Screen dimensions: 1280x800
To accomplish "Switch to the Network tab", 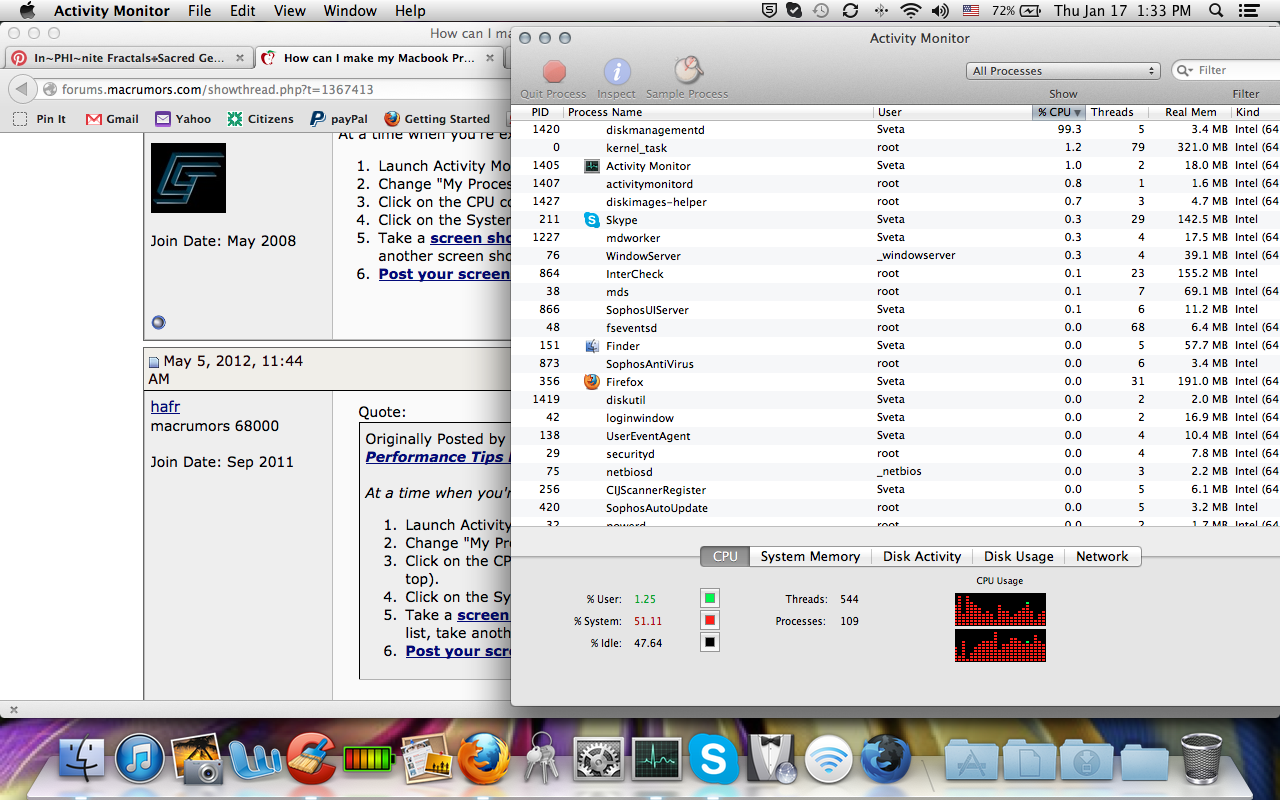I will (1102, 556).
